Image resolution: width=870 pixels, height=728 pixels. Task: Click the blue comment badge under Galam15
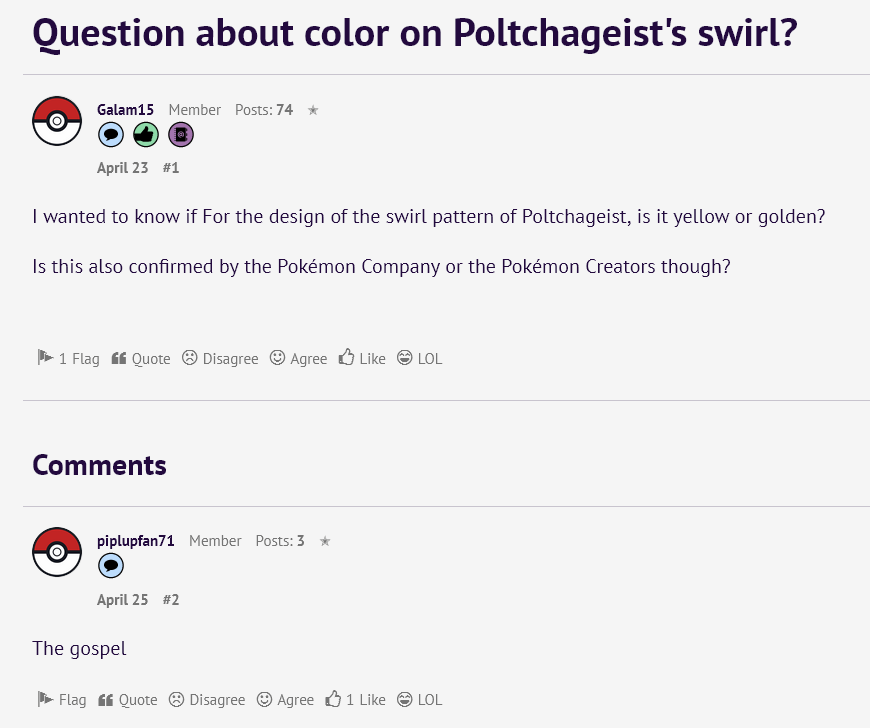pyautogui.click(x=110, y=135)
